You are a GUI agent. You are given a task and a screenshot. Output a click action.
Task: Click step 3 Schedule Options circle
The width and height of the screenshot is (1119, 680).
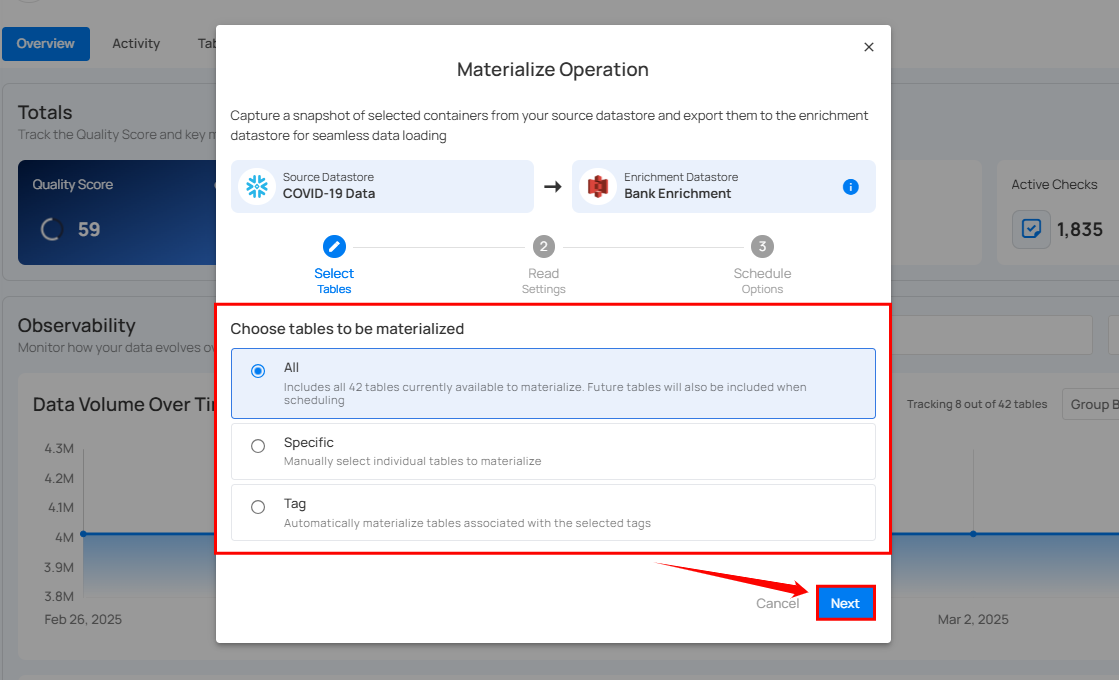762,247
